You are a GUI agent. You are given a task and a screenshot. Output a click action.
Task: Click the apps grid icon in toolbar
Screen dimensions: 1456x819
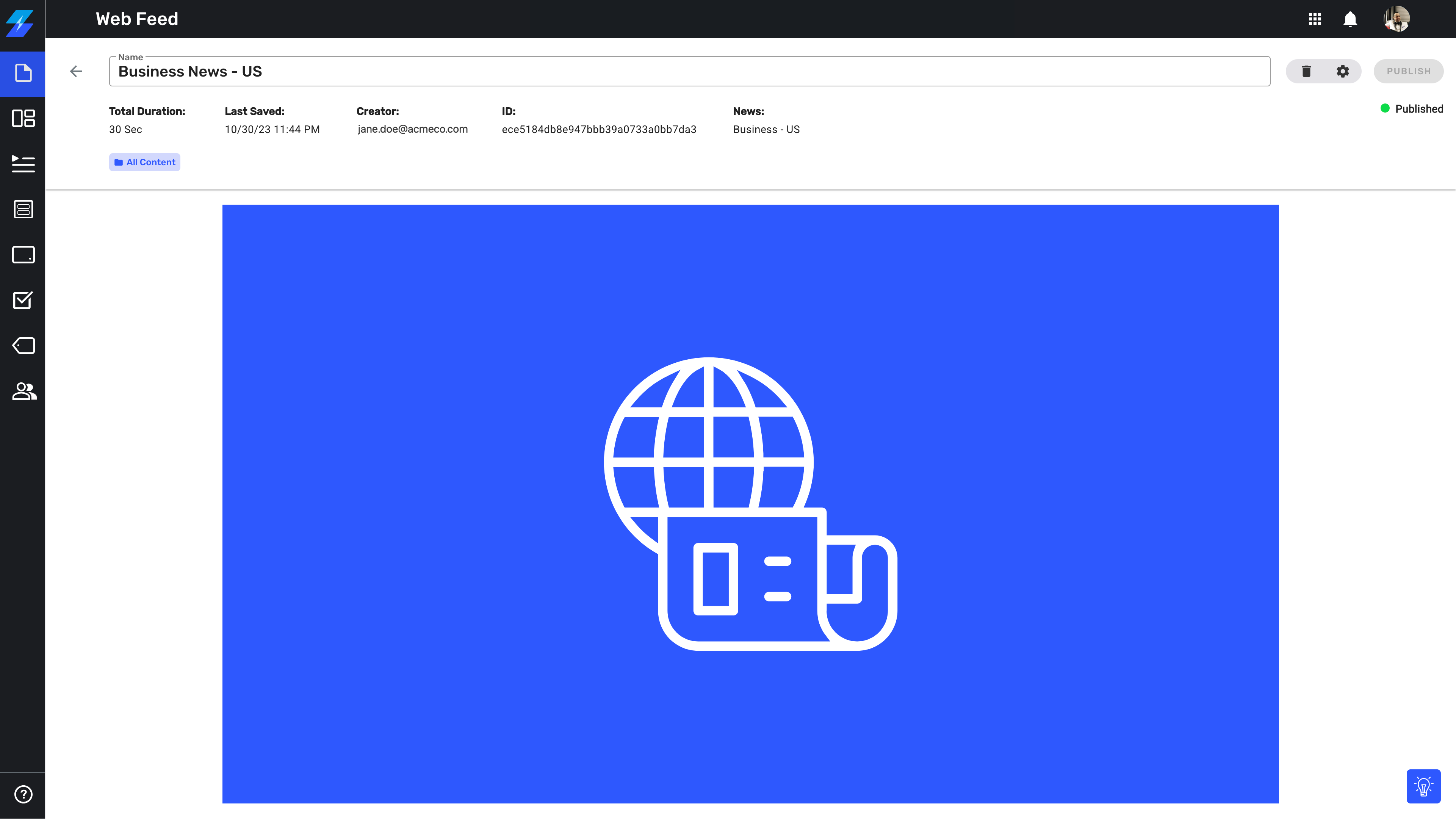pyautogui.click(x=1315, y=19)
